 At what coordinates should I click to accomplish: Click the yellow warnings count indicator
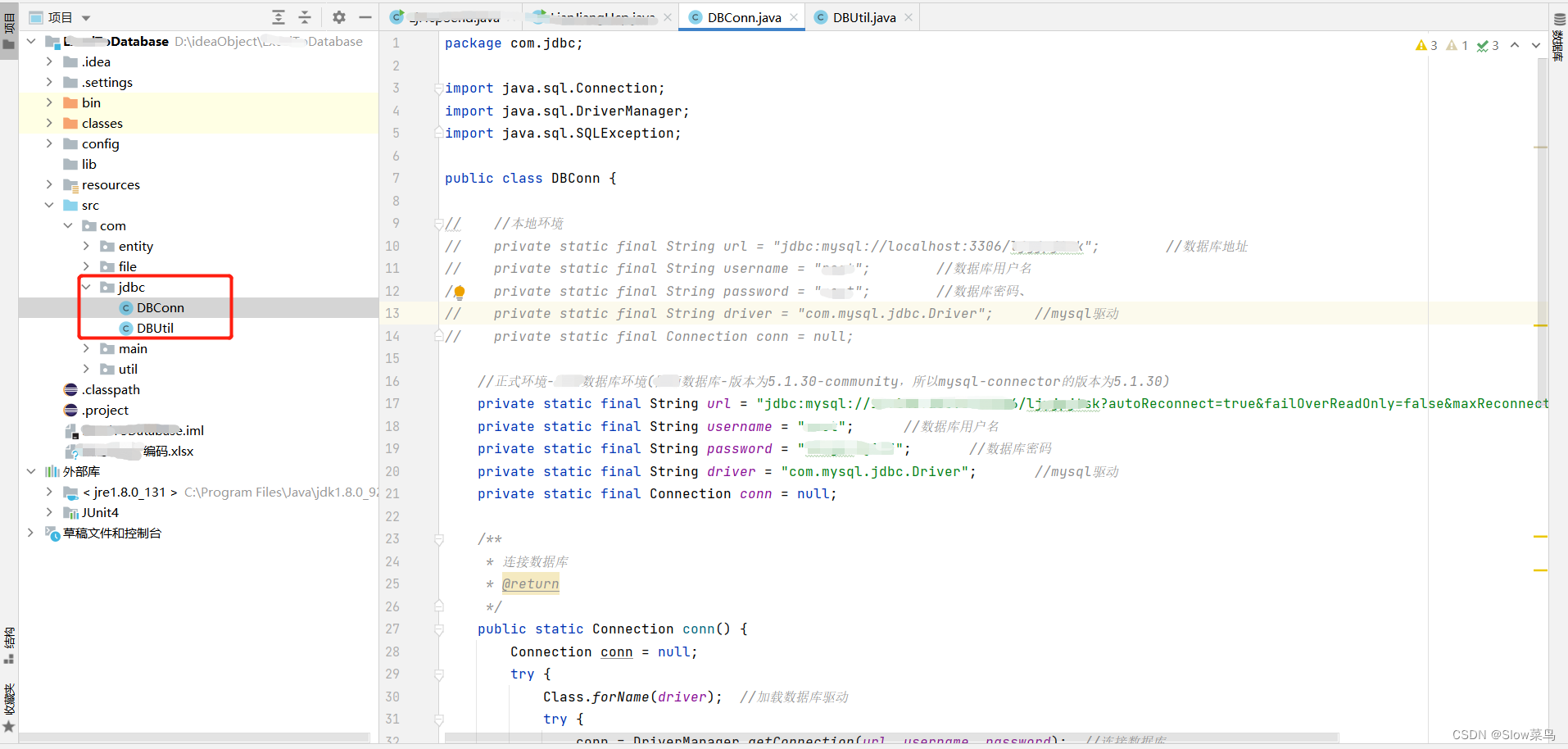[1426, 45]
